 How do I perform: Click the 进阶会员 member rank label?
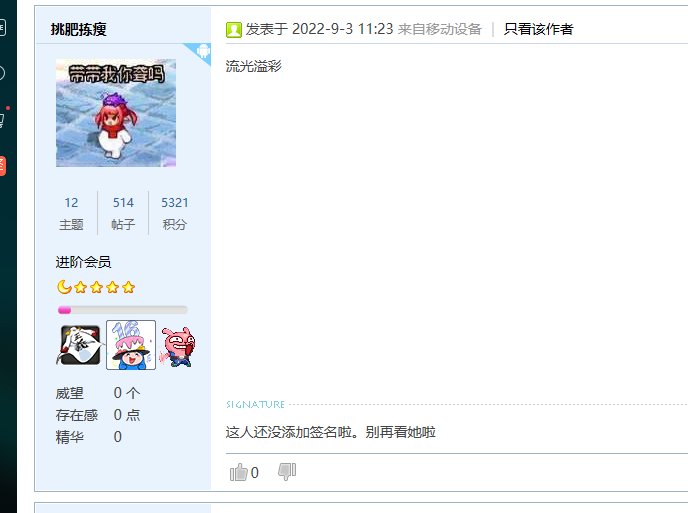(x=83, y=262)
